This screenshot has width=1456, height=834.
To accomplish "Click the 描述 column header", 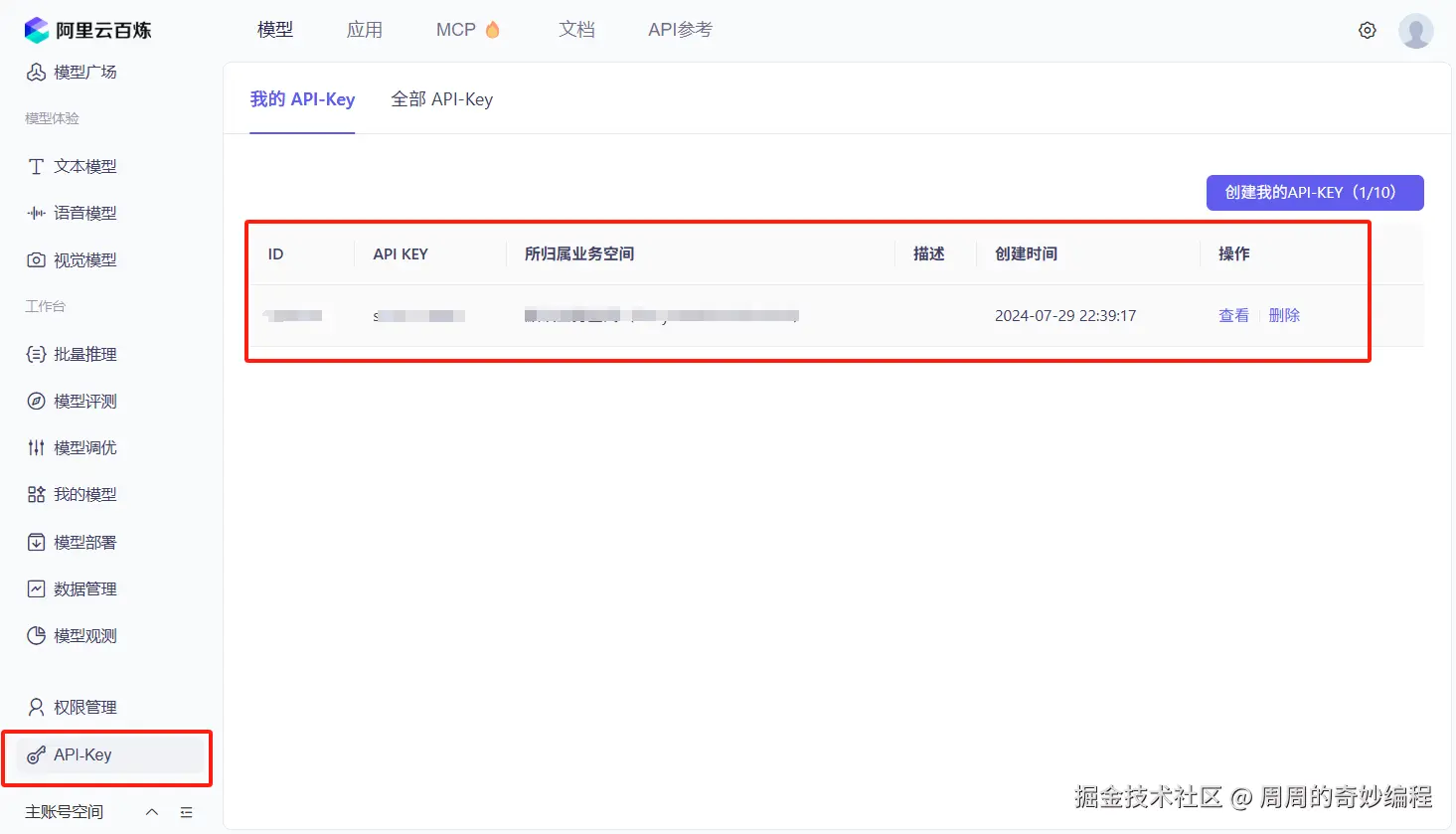I will pyautogui.click(x=929, y=254).
